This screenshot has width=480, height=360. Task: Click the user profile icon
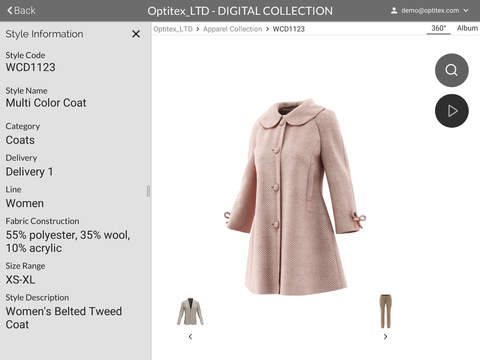pyautogui.click(x=394, y=11)
